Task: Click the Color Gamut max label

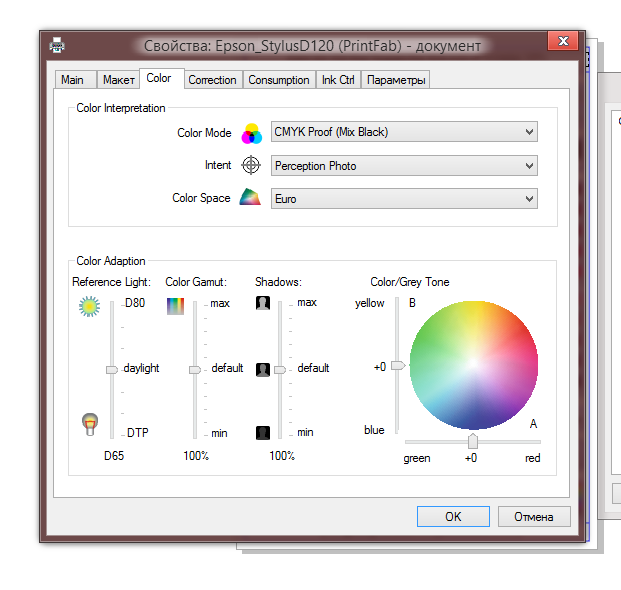Action: [220, 303]
